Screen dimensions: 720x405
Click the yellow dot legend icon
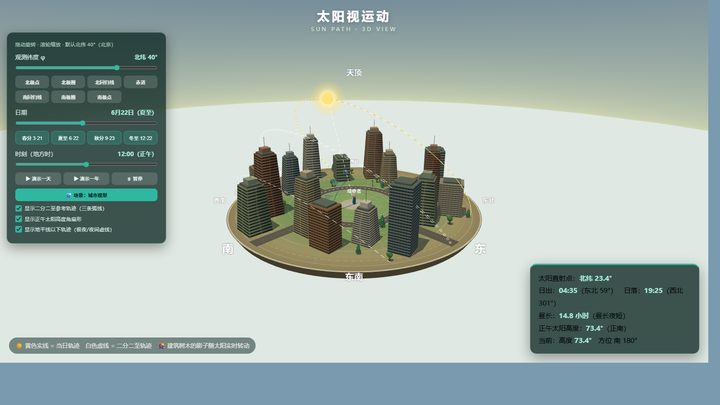(x=19, y=346)
